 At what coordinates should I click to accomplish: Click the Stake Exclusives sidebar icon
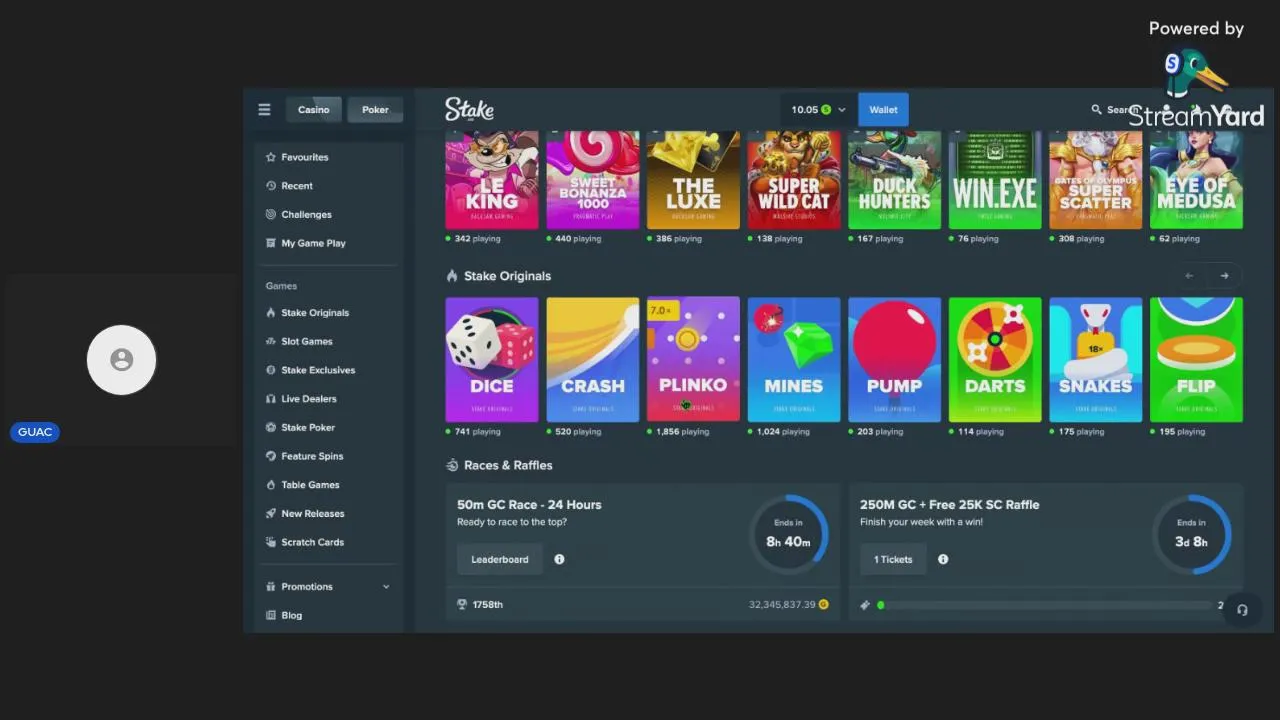pyautogui.click(x=271, y=370)
